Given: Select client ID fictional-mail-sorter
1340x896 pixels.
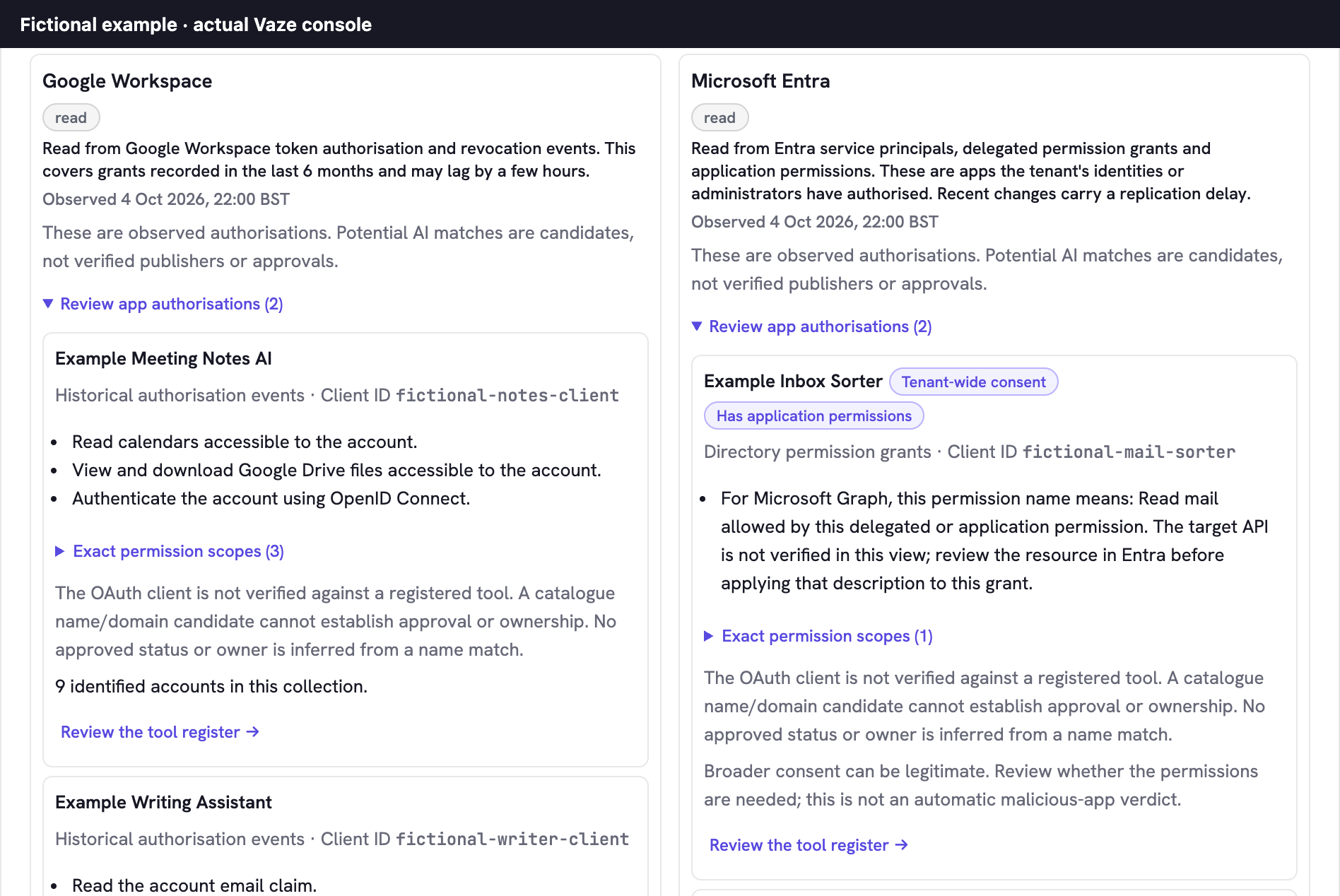Looking at the screenshot, I should point(1129,452).
